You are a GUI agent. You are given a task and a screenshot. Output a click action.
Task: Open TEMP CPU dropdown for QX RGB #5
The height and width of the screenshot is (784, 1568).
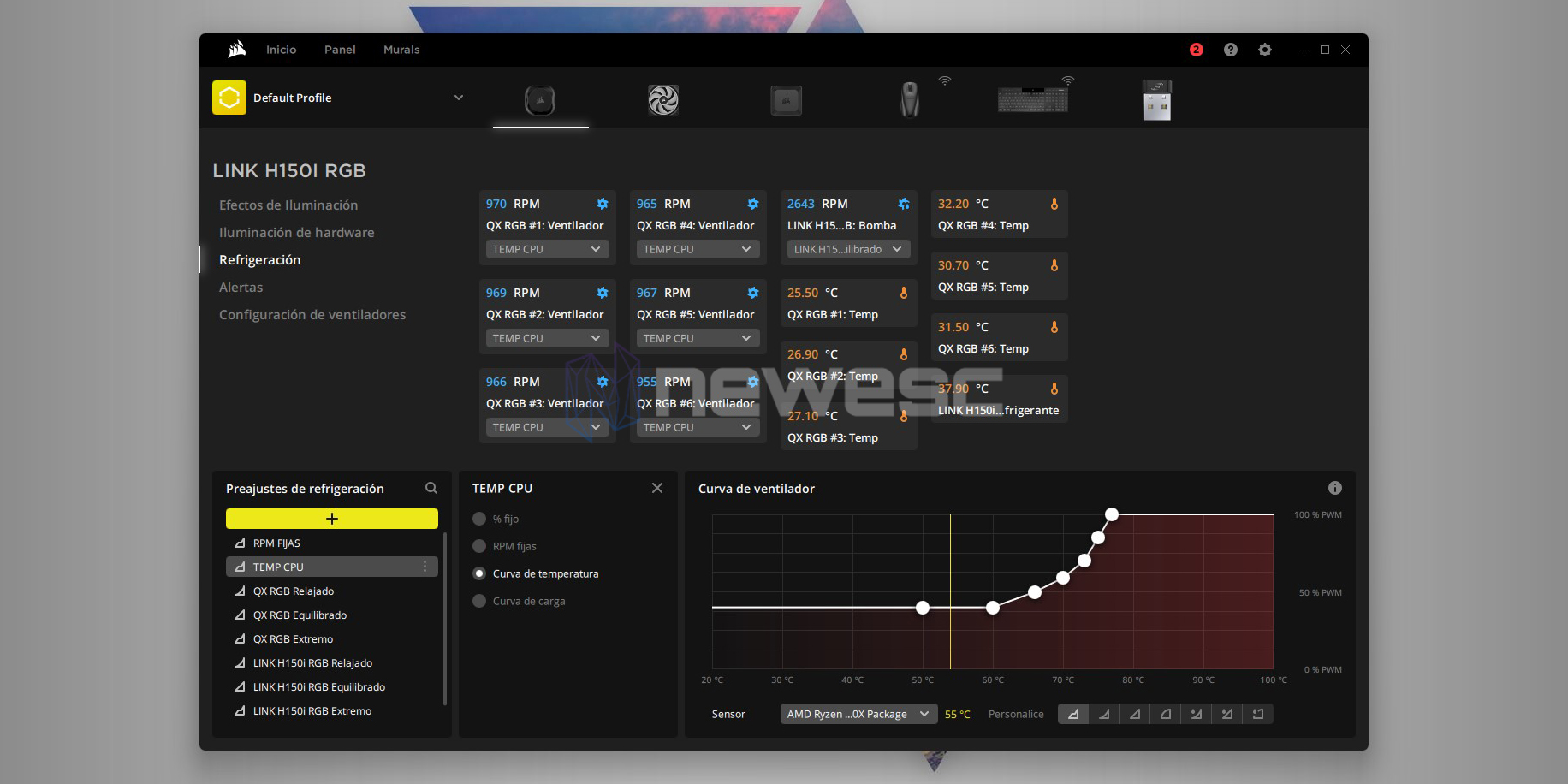(x=698, y=338)
